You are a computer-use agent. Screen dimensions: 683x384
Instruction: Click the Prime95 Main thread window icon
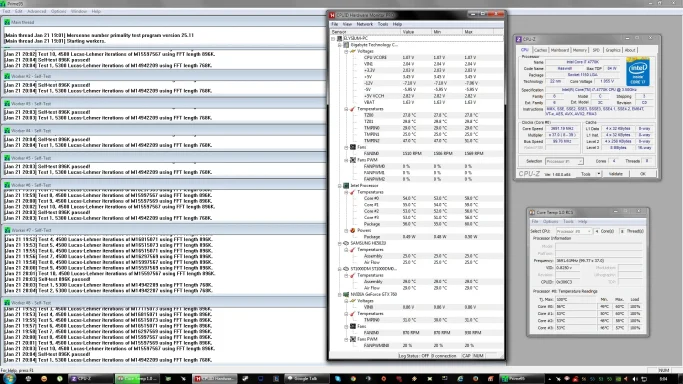(x=7, y=22)
